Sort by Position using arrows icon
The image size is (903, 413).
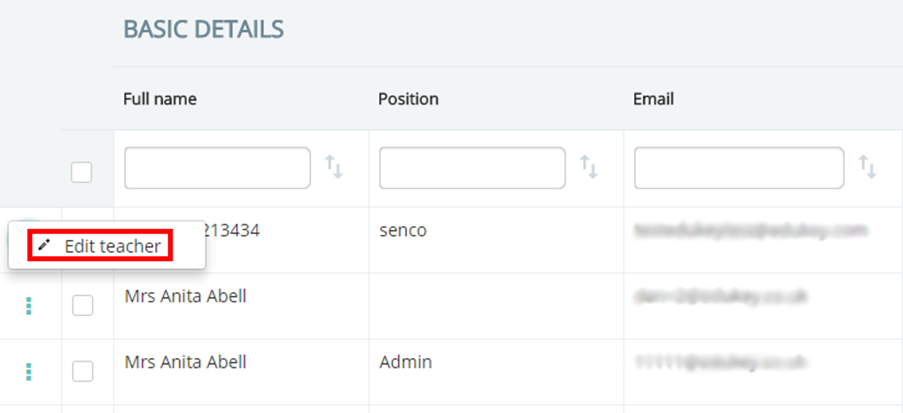click(x=590, y=168)
